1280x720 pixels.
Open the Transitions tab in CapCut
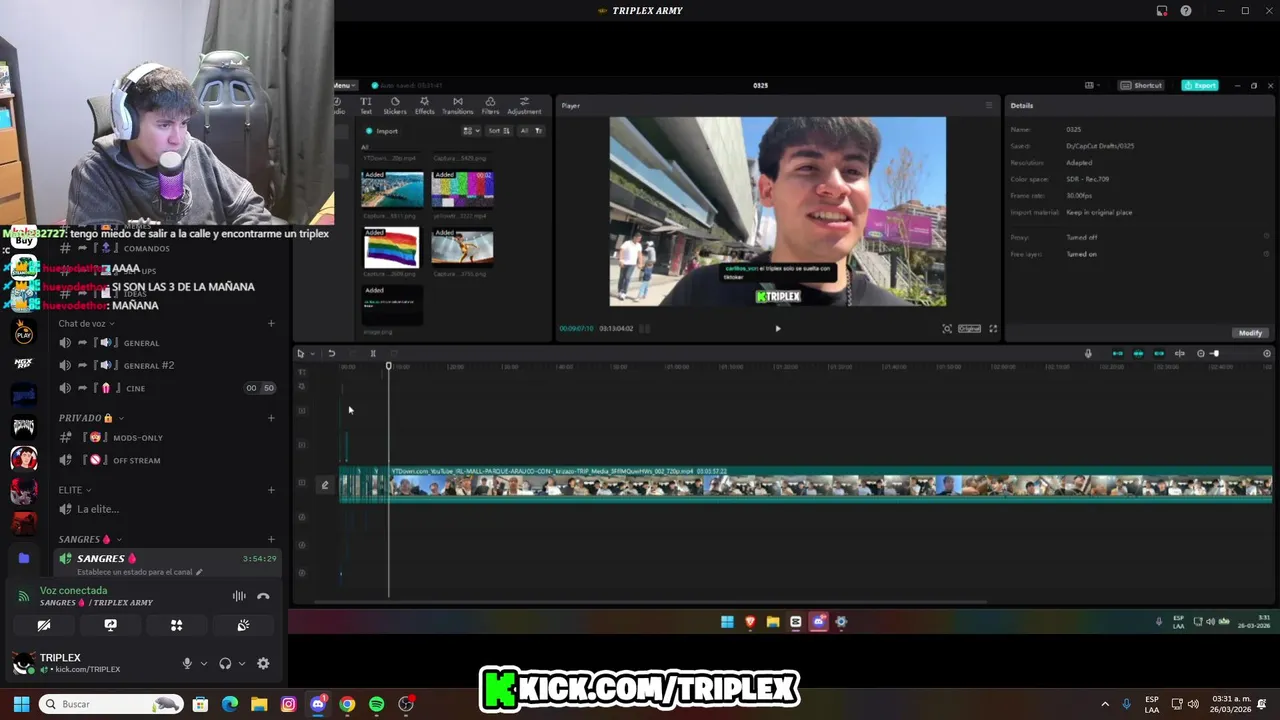tap(457, 105)
